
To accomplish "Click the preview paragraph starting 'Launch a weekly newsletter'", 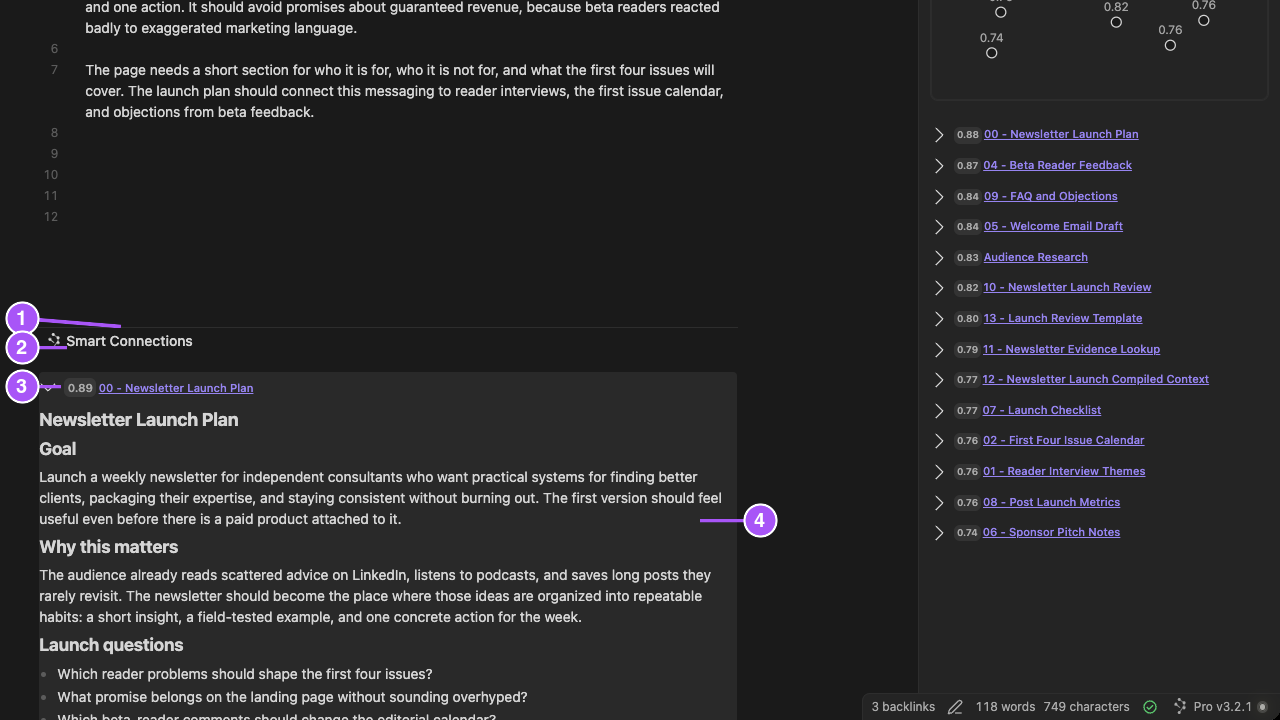I will [x=380, y=498].
